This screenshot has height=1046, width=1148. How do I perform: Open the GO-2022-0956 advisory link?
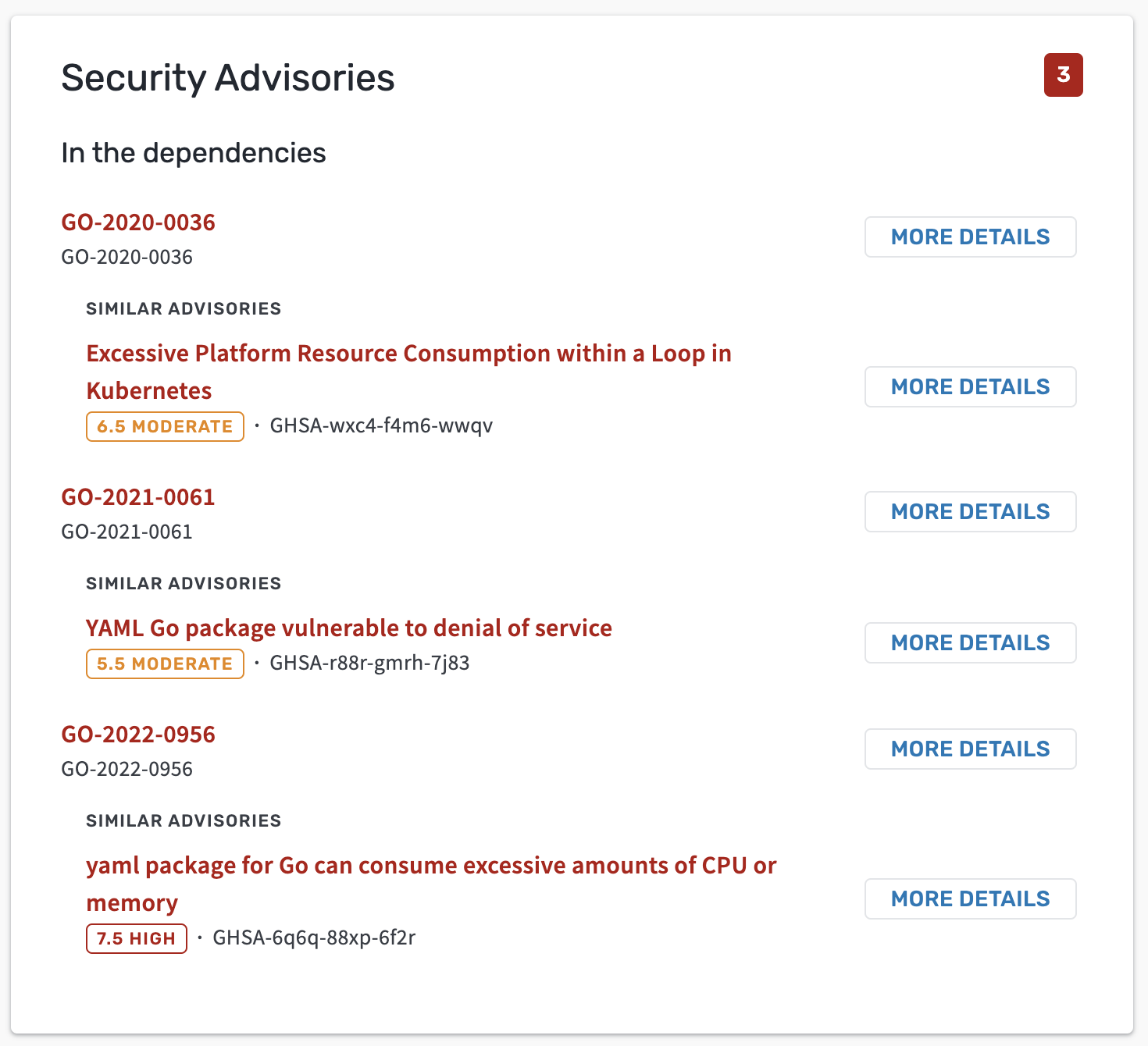138,735
